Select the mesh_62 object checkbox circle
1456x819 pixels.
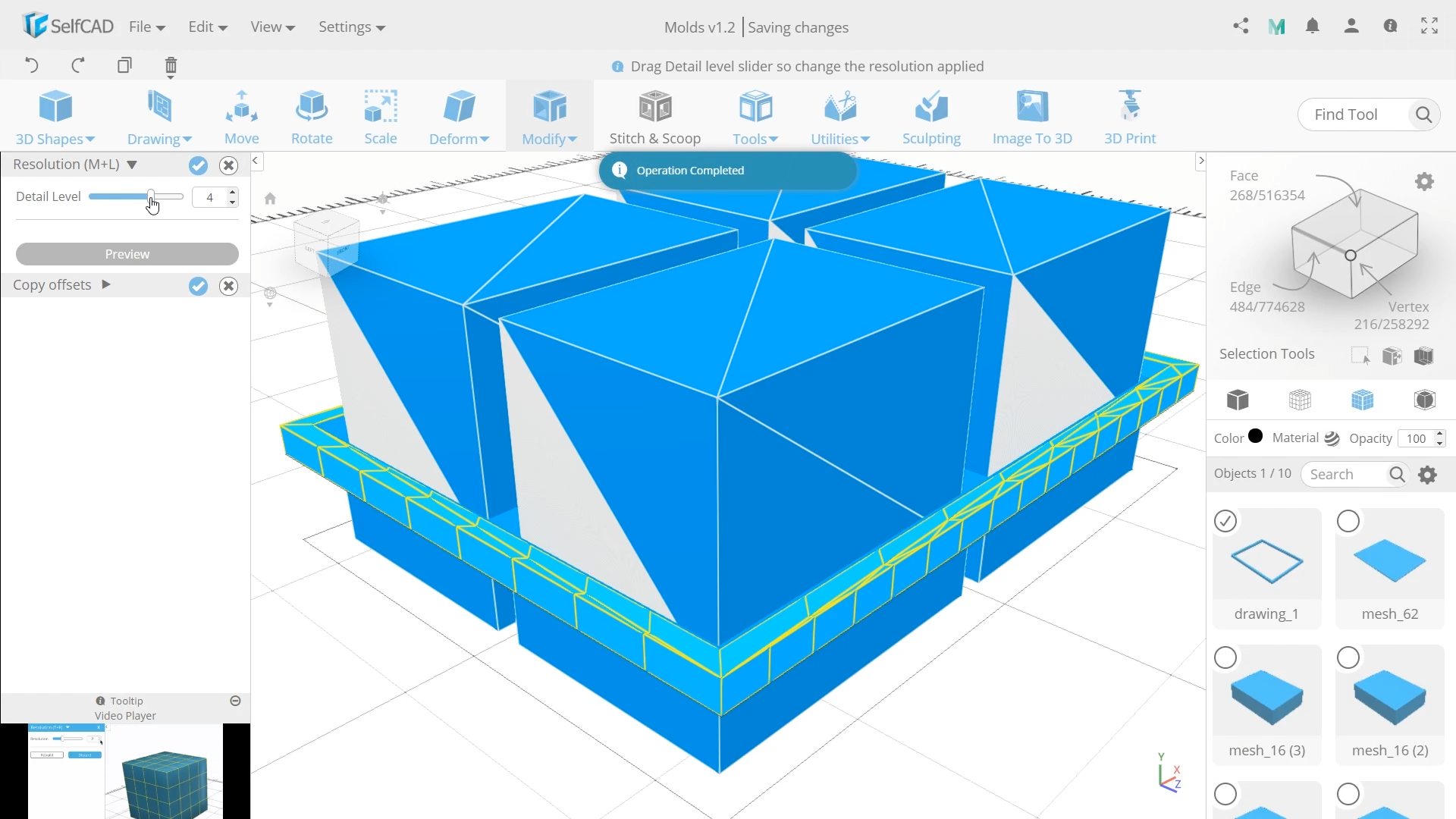click(x=1348, y=521)
